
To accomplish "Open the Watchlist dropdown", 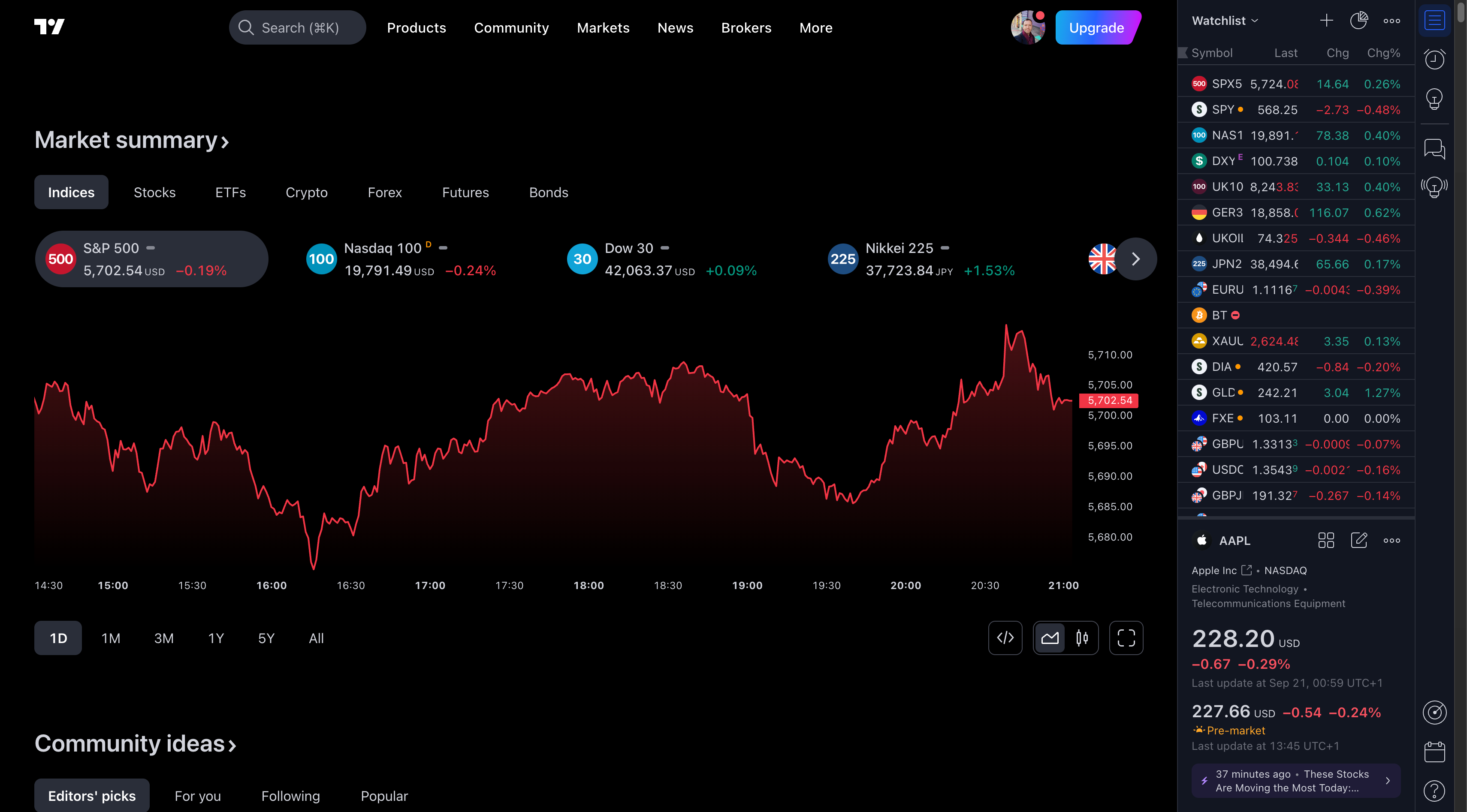I will 1225,21.
